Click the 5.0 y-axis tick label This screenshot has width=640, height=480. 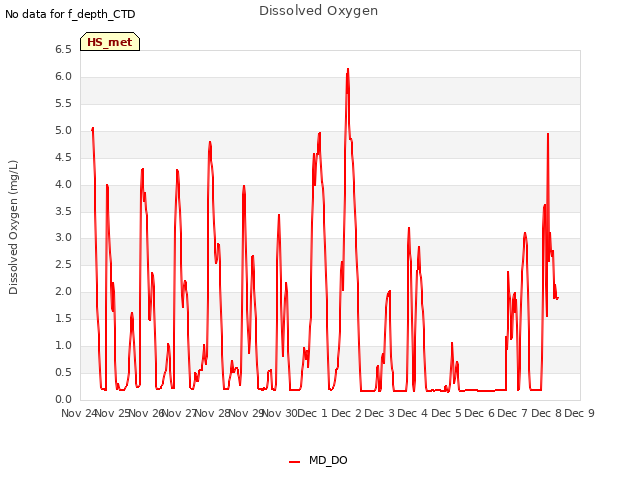[x=63, y=131]
